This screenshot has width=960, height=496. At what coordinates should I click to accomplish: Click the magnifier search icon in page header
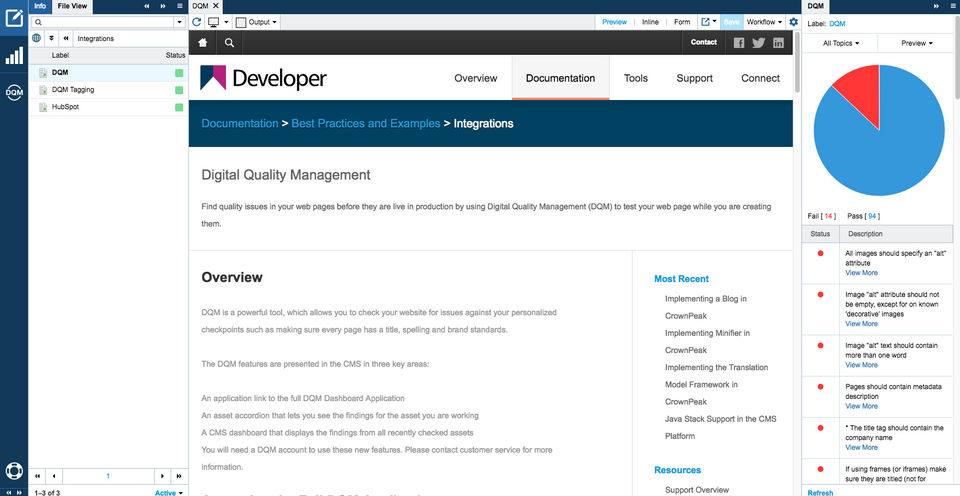click(x=229, y=42)
